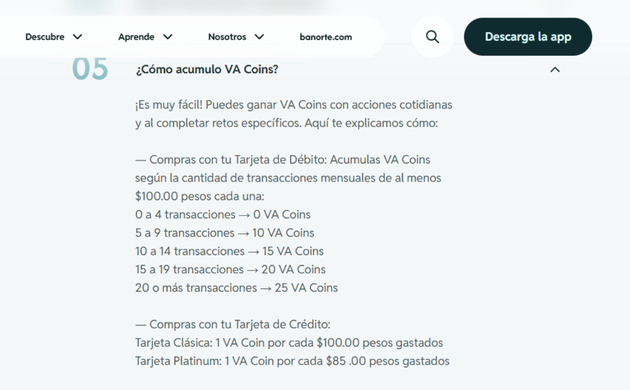Expand the chevron beside Descubre
Viewport: 630px width, 390px height.
(x=78, y=37)
